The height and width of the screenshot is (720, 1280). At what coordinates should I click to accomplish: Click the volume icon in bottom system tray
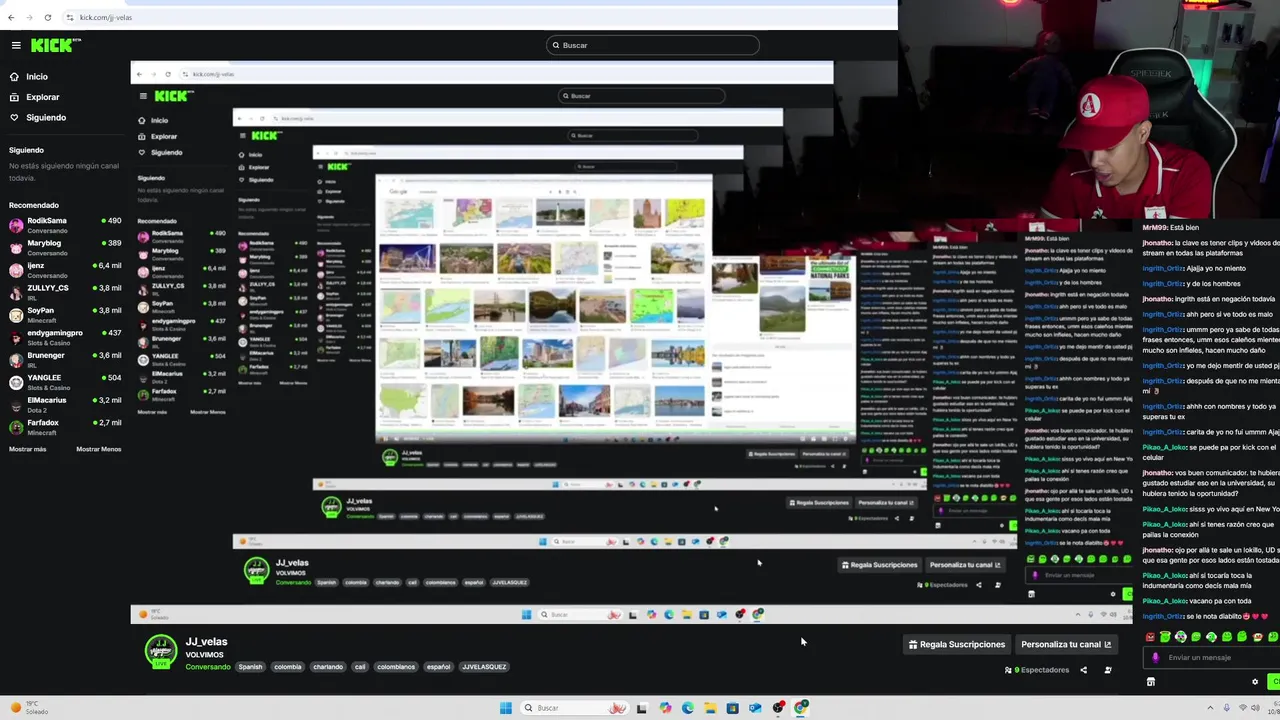(x=1255, y=708)
